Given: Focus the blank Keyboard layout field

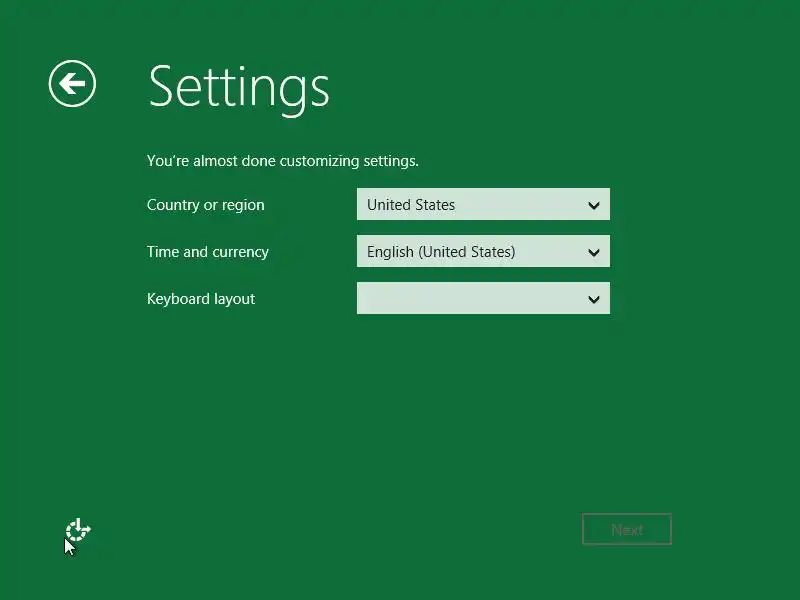Looking at the screenshot, I should point(483,298).
